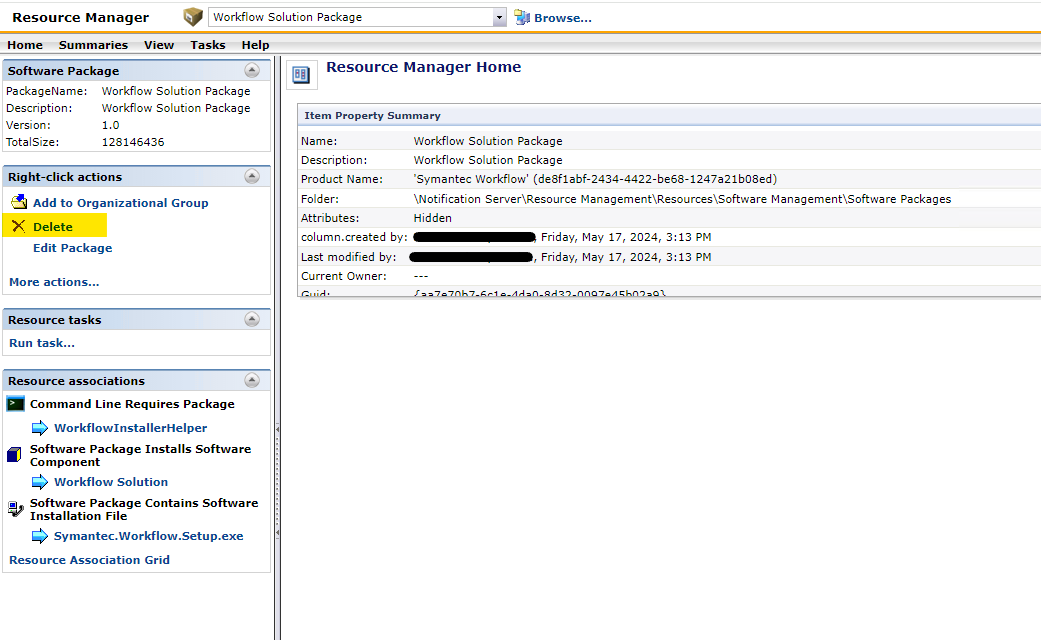Click the Add to Organizational Group icon

pos(18,203)
